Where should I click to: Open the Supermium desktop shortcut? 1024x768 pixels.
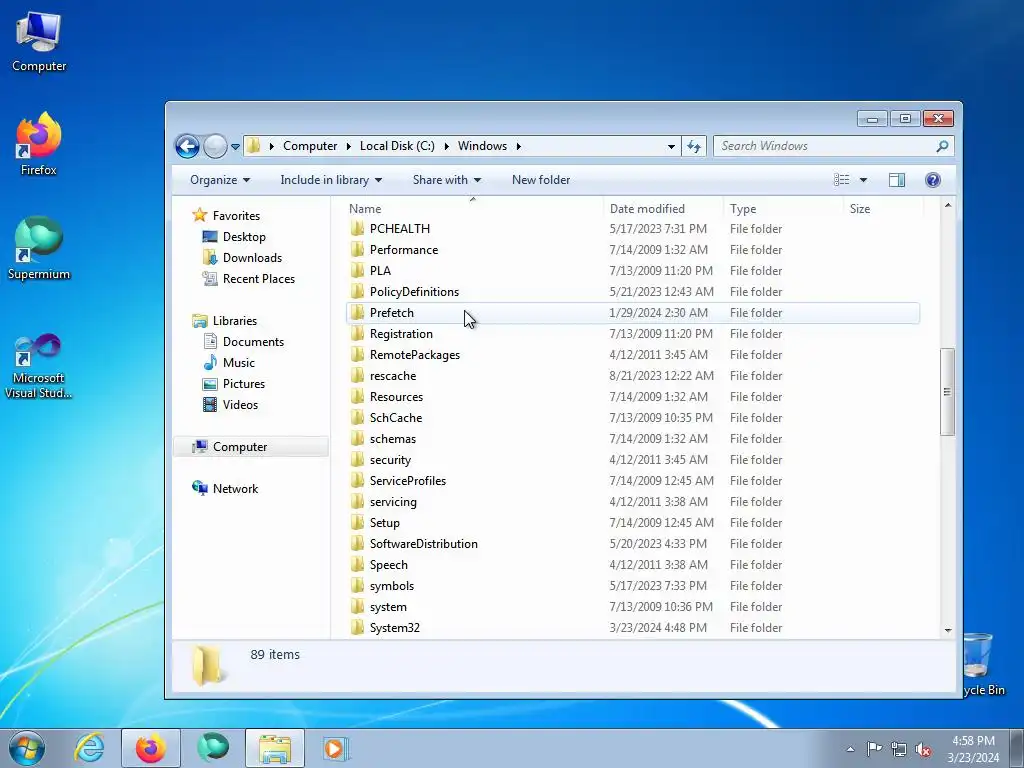click(x=39, y=248)
